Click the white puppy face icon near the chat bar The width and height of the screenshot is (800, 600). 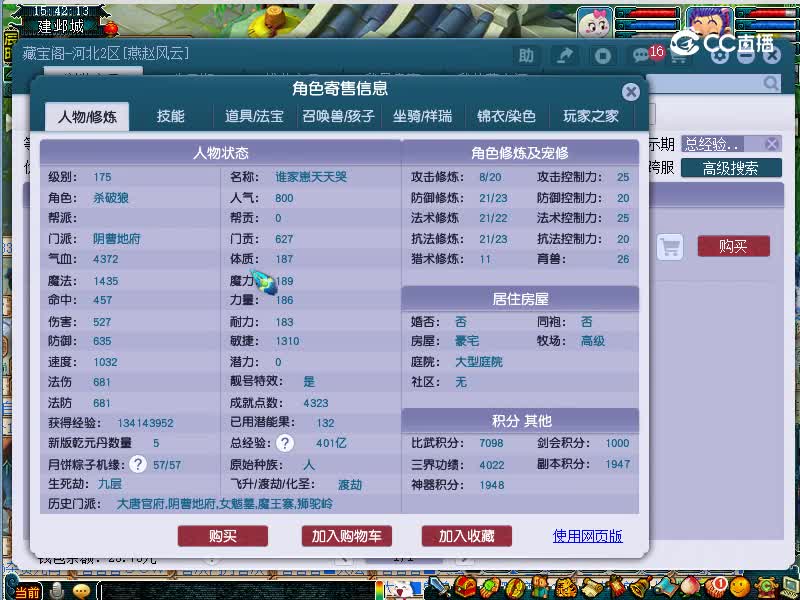(403, 591)
